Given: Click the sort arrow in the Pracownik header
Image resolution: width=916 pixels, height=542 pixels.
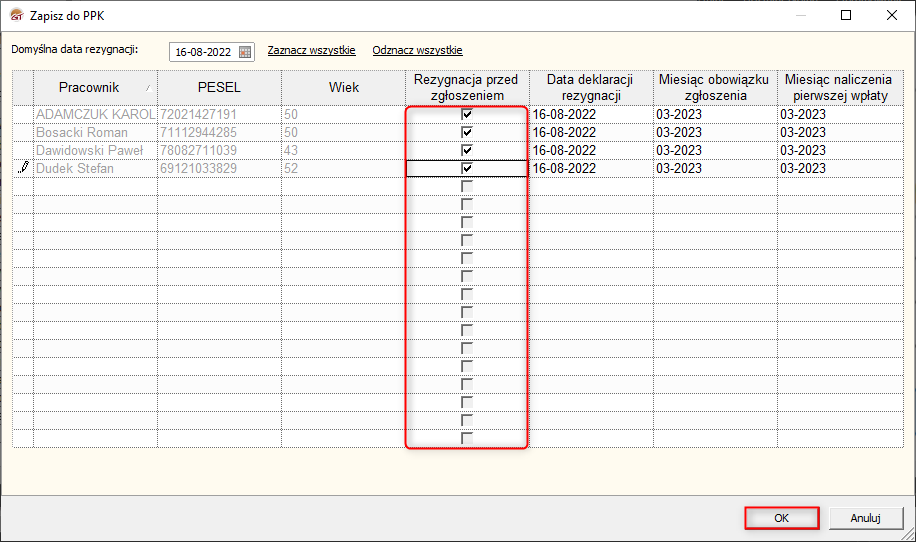Looking at the screenshot, I should point(148,88).
